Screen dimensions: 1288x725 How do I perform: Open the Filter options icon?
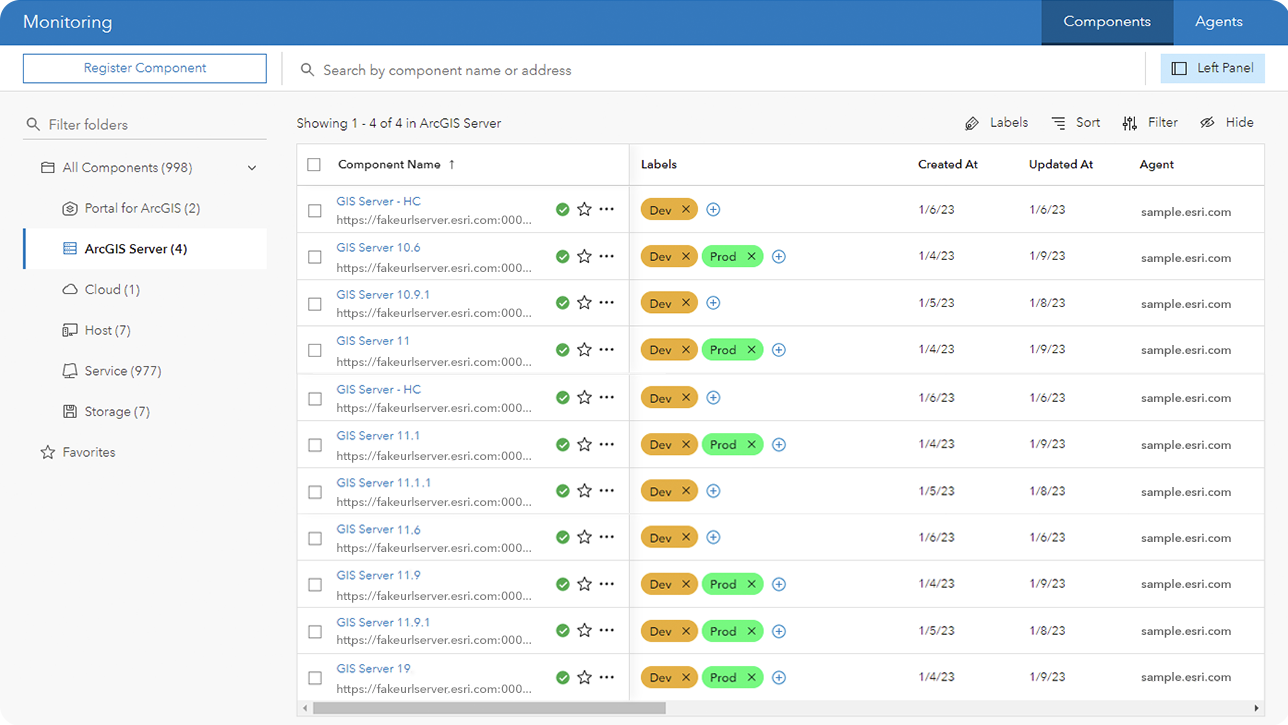click(1130, 123)
